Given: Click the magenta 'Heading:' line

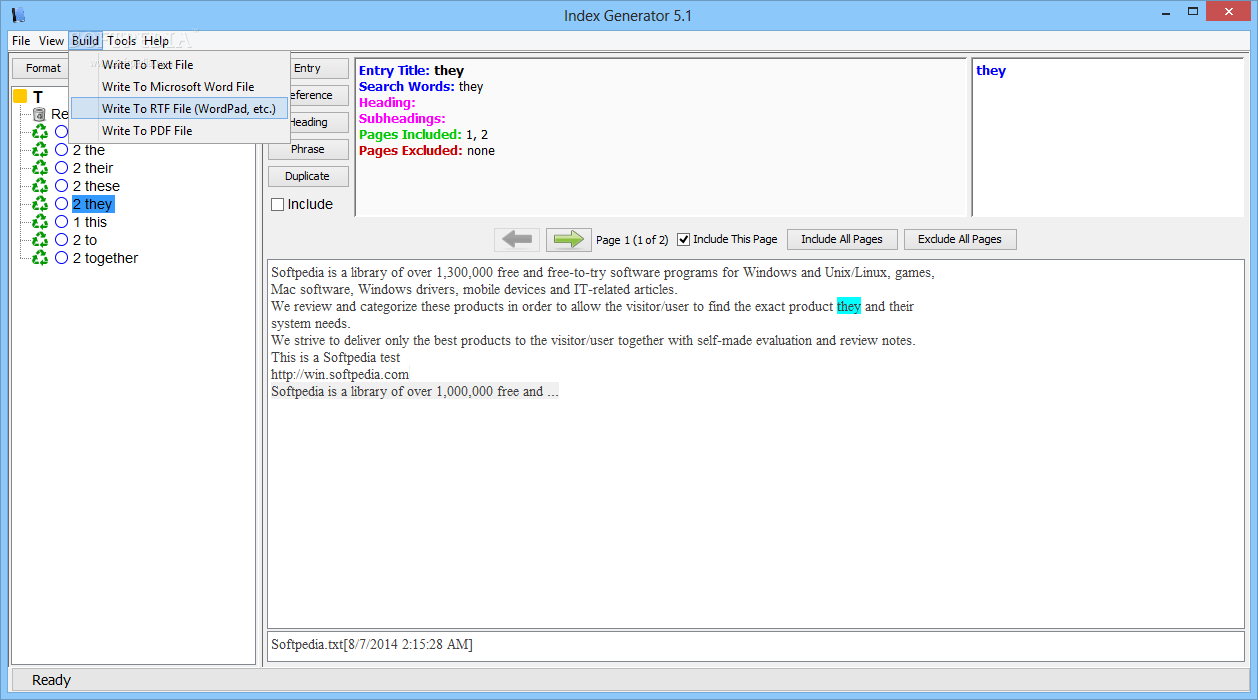Looking at the screenshot, I should 387,102.
